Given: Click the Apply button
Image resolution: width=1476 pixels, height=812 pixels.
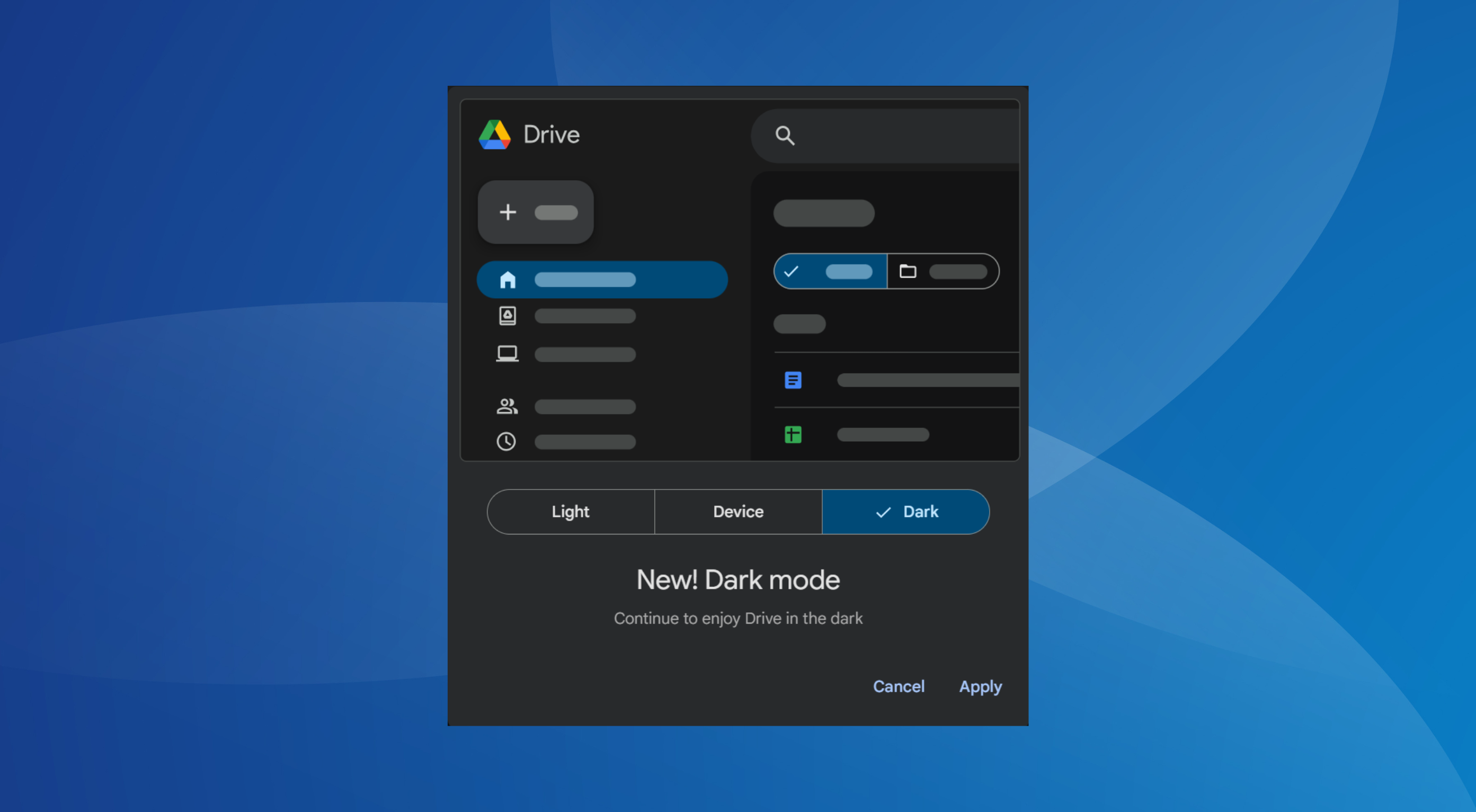Looking at the screenshot, I should pos(980,686).
